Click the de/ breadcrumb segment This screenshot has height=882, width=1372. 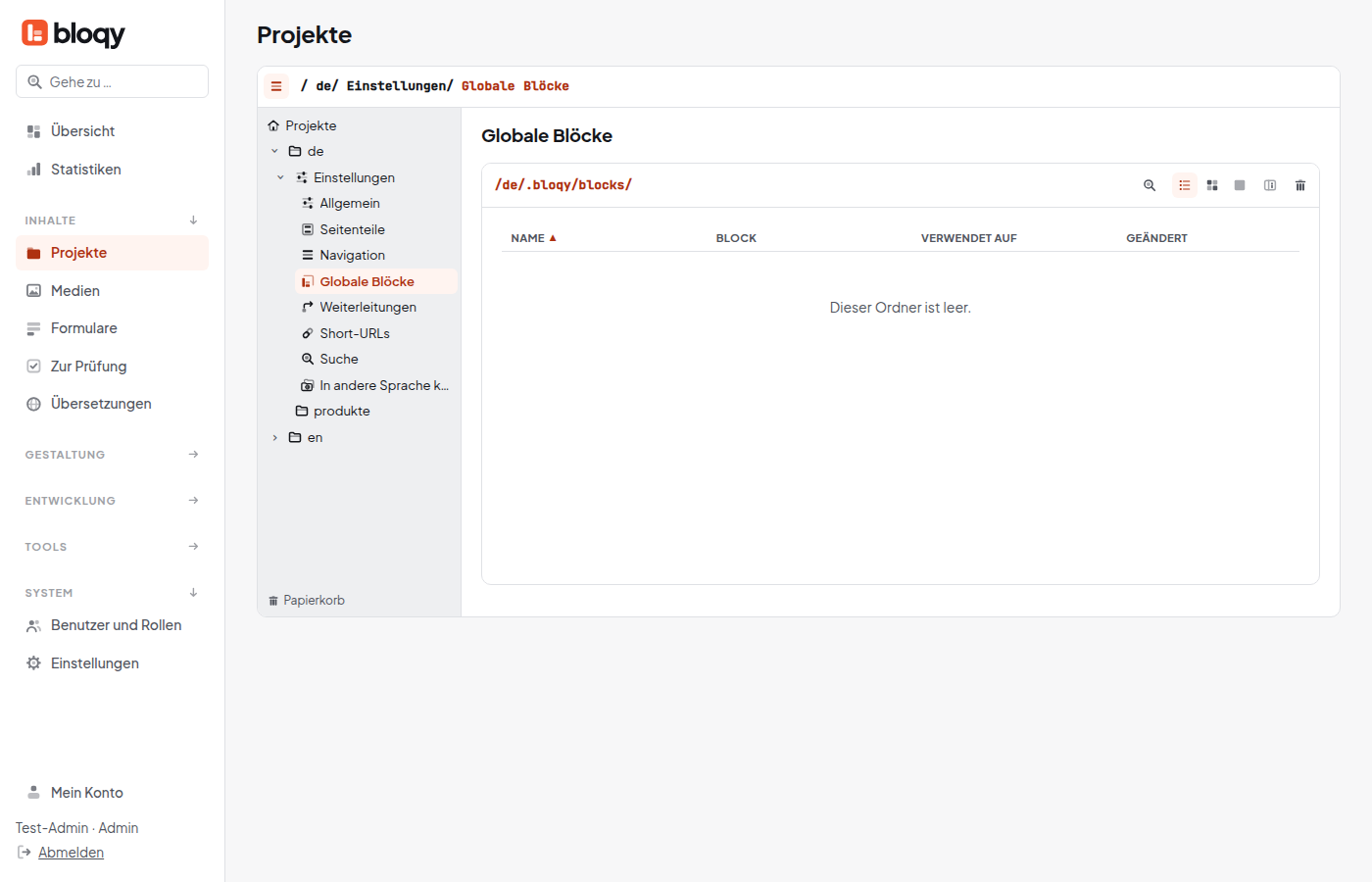point(327,86)
